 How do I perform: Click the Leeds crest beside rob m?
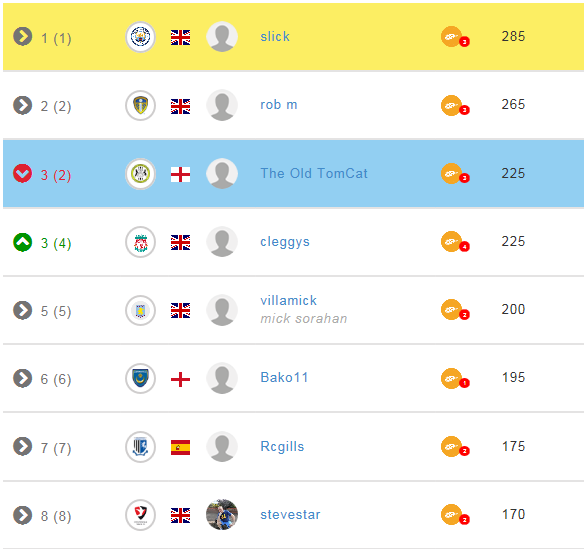(x=140, y=105)
